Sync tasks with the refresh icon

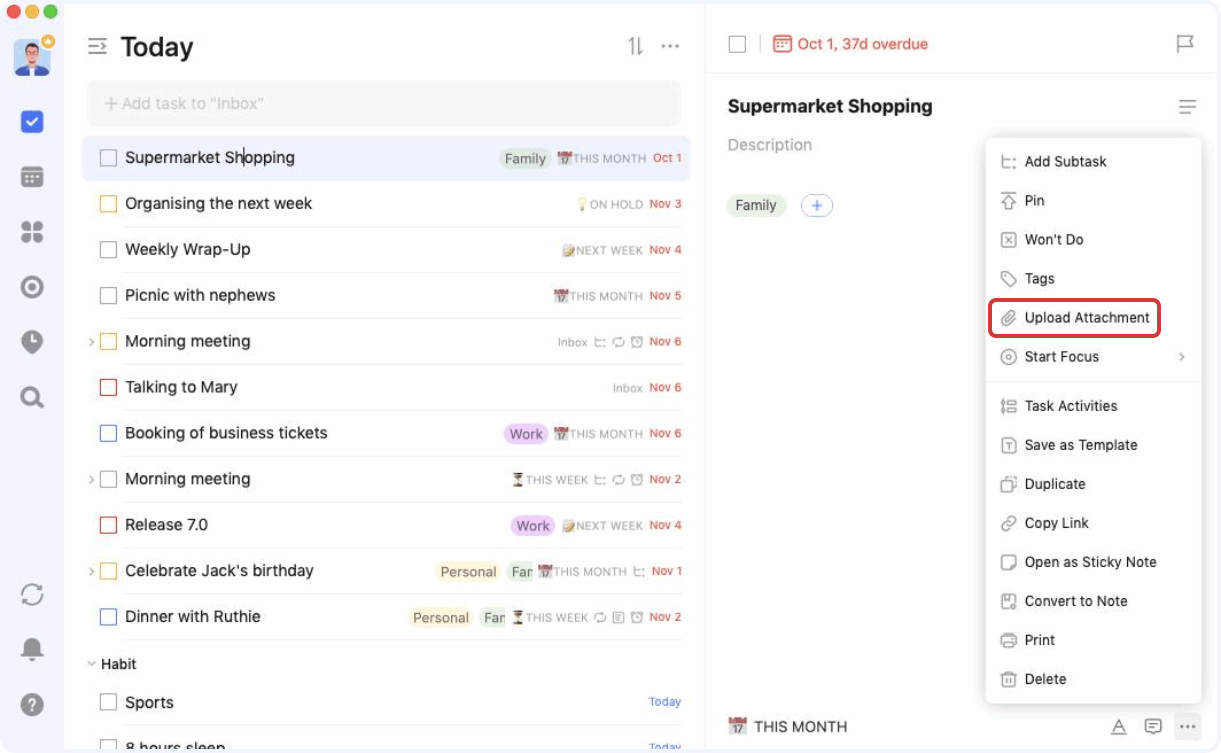tap(32, 594)
